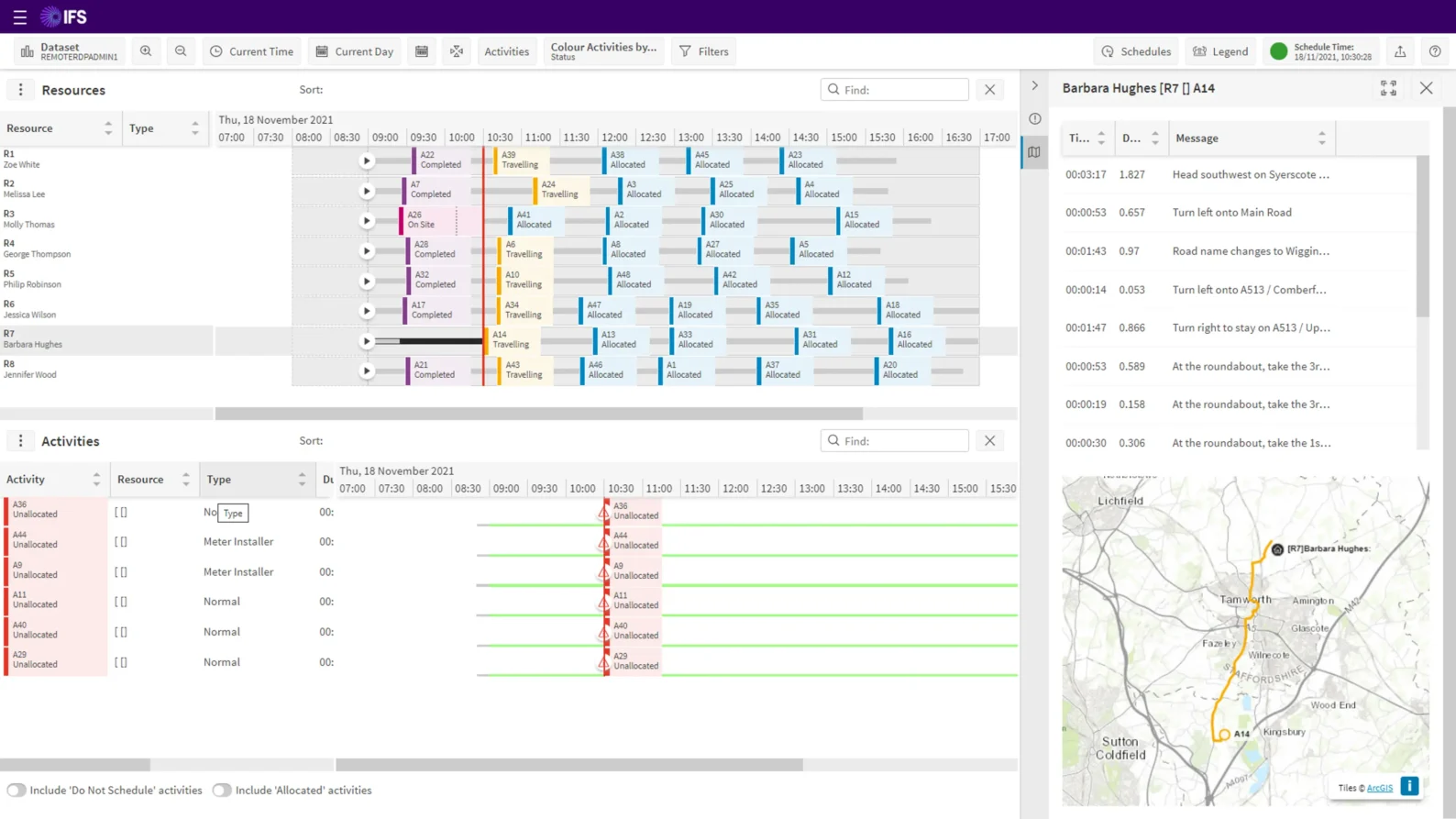The width and height of the screenshot is (1456, 819).
Task: Click the zoom in magnifier icon
Action: (146, 51)
